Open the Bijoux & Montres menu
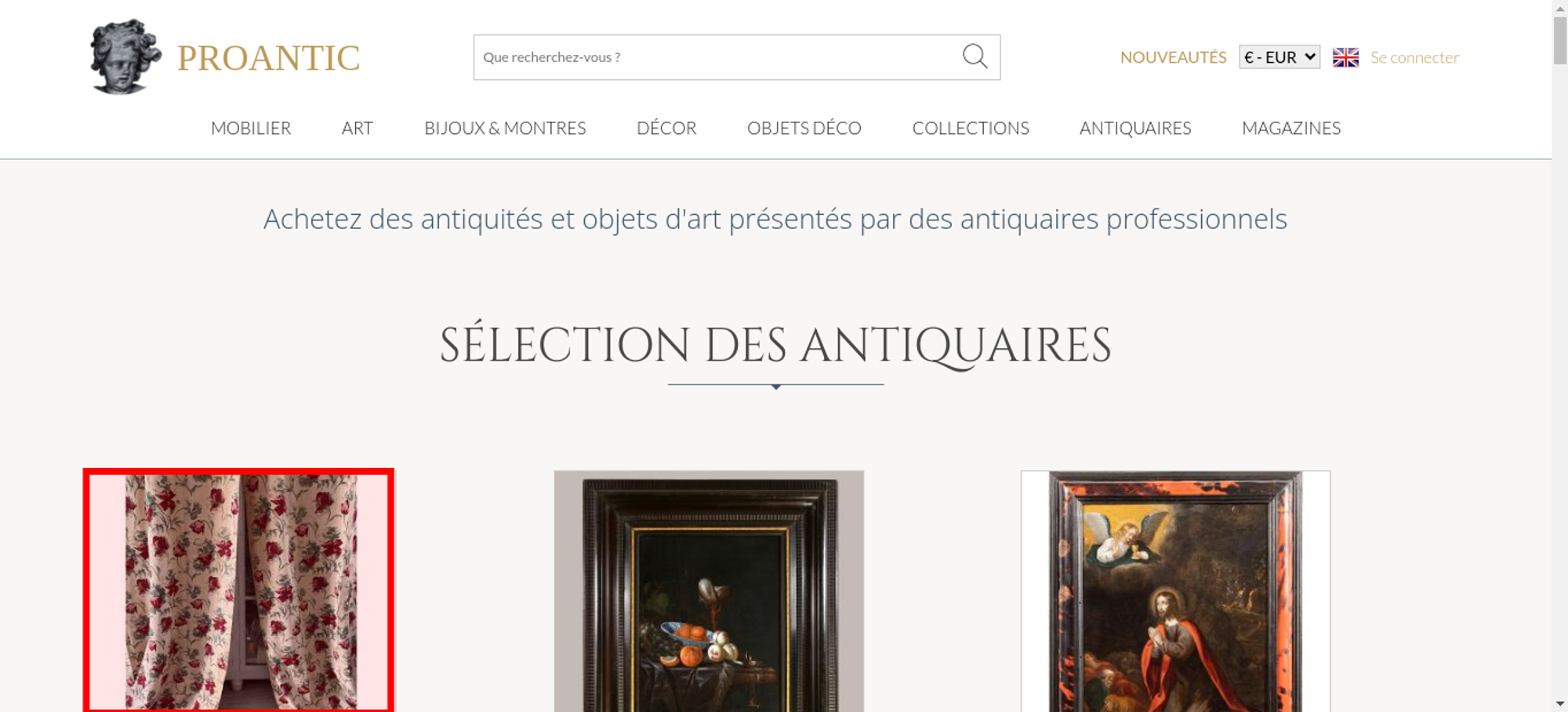The height and width of the screenshot is (712, 1568). [505, 128]
